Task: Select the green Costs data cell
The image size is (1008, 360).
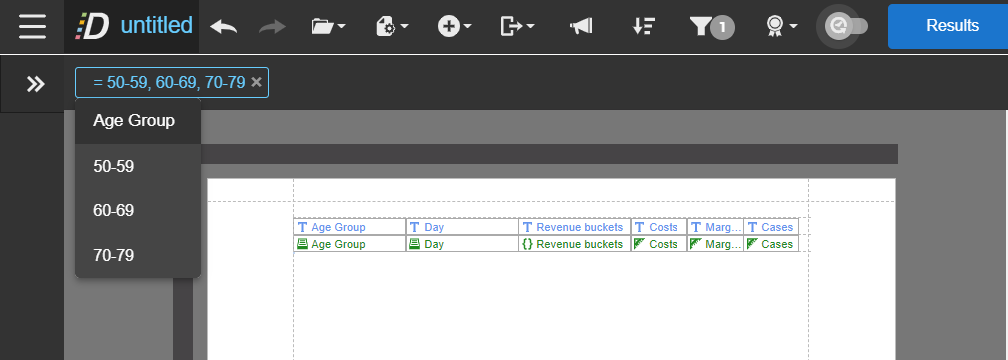Action: 659,244
